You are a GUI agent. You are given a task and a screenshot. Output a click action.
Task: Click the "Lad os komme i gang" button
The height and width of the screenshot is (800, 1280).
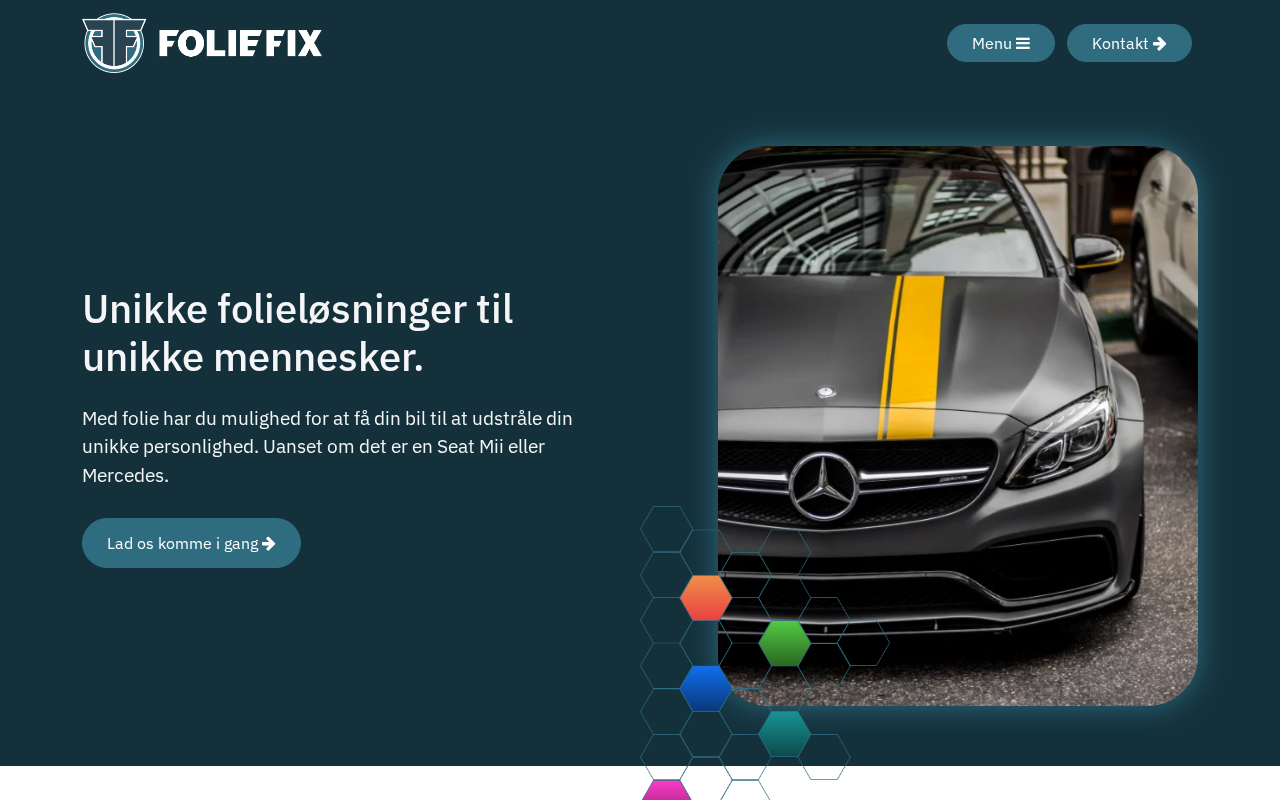click(x=191, y=543)
